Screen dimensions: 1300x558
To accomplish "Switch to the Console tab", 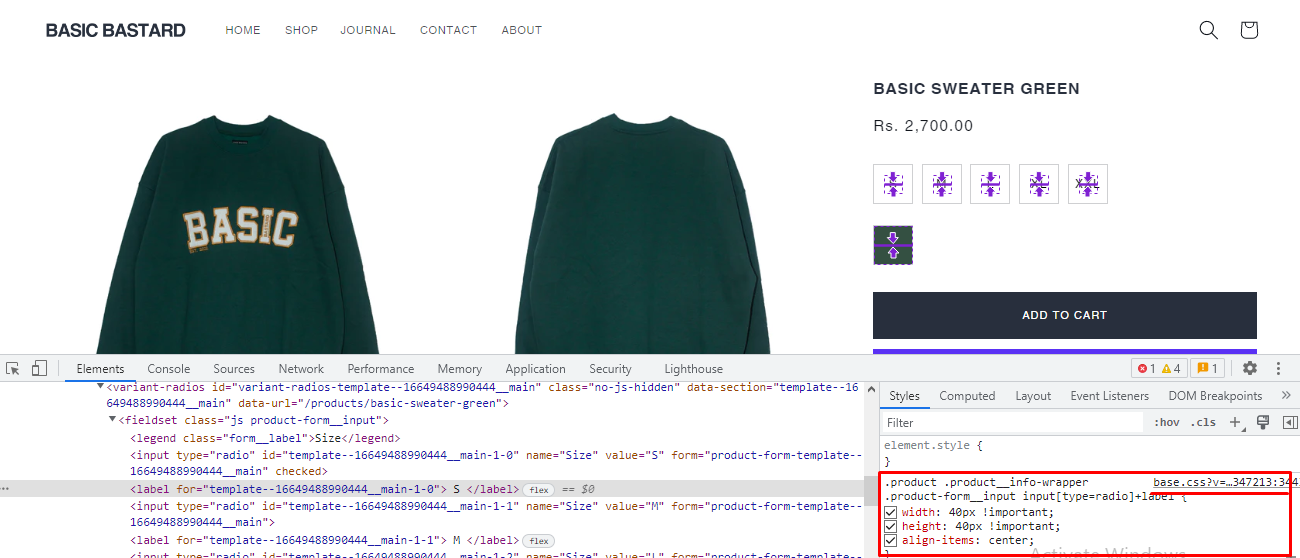I will coord(168,368).
